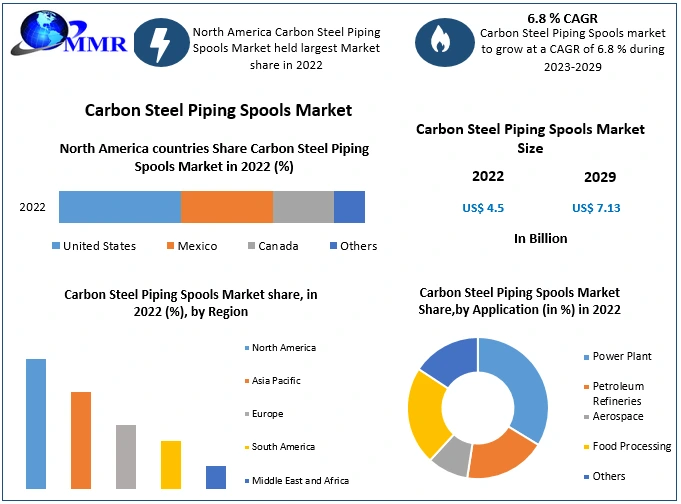Select the United States segment of 2022 bar
Image resolution: width=681 pixels, height=504 pixels.
pos(119,207)
